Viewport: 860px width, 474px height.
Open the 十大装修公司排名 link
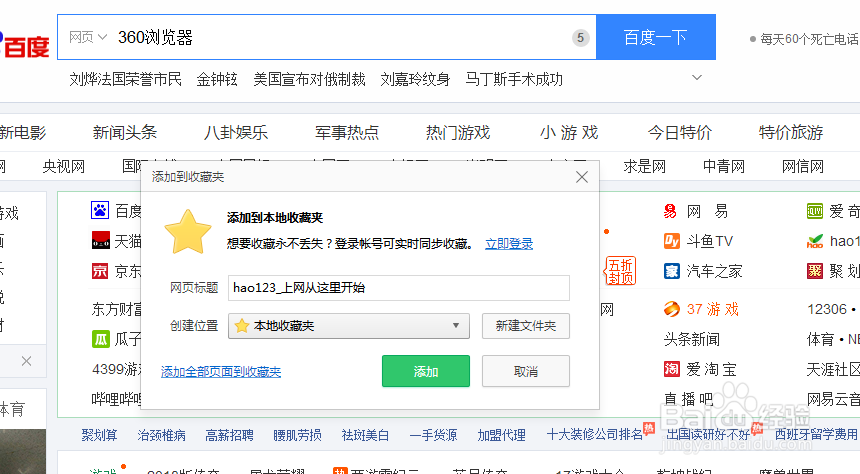click(x=595, y=434)
